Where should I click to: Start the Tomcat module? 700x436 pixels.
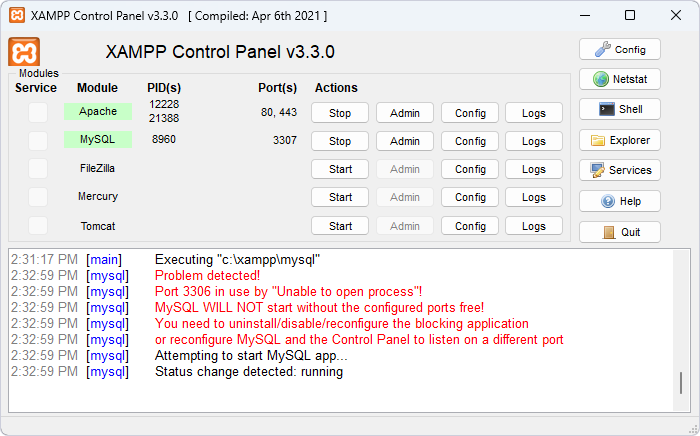(x=340, y=226)
